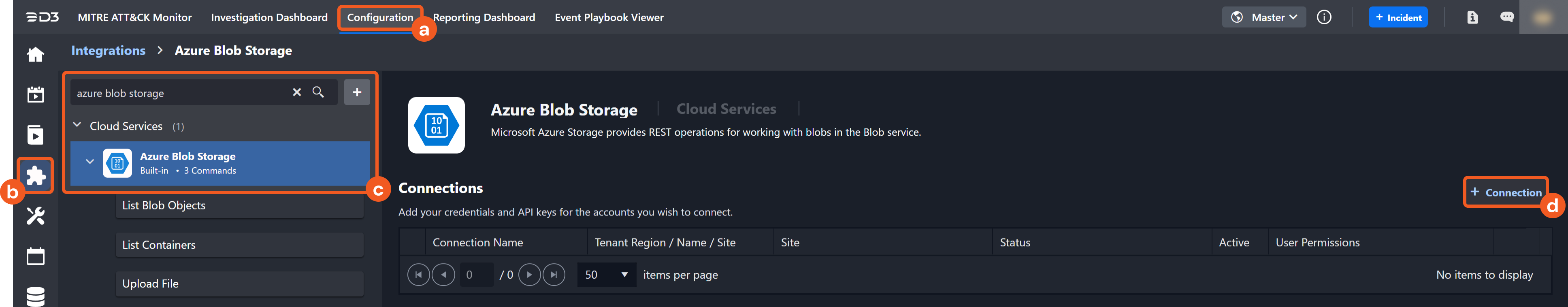Click the plain calendar icon in the sidebar

[x=35, y=256]
